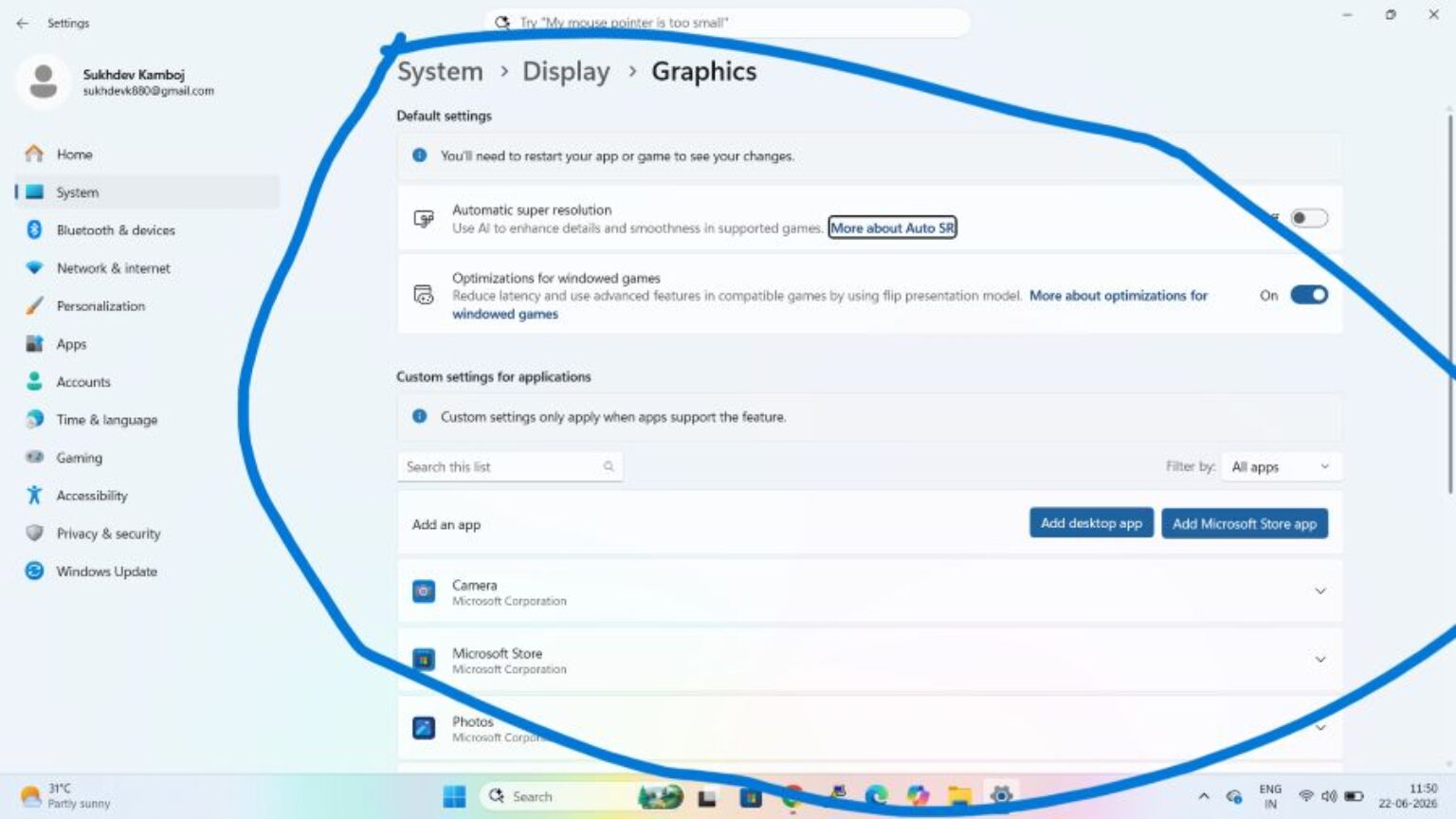Open Accounts settings

tap(147, 381)
